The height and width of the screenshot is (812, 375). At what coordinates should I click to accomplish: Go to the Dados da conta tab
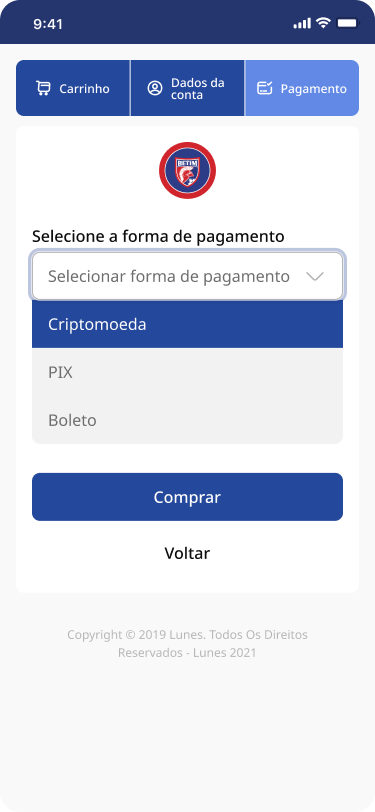tap(188, 88)
